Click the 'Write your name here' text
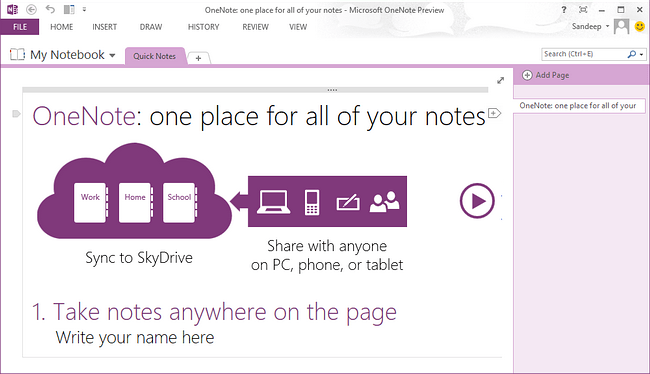The width and height of the screenshot is (650, 374). (x=135, y=338)
